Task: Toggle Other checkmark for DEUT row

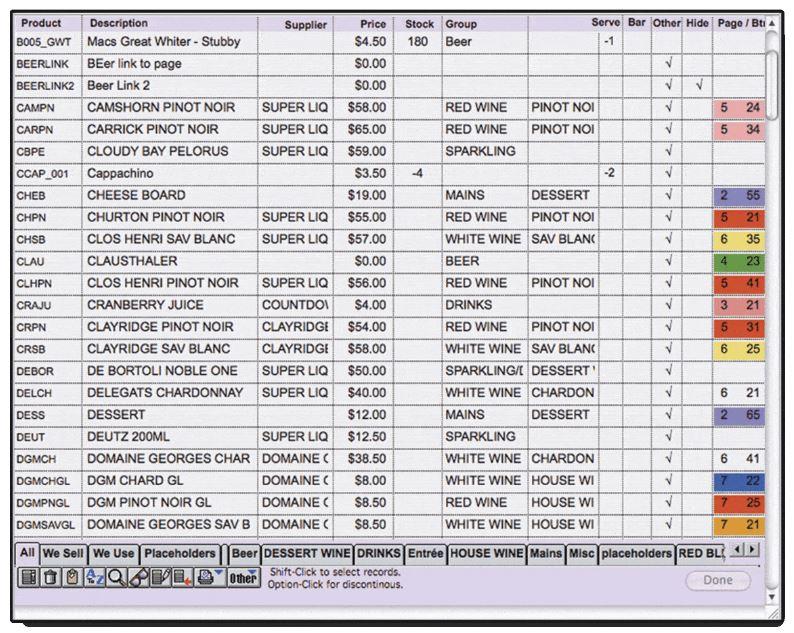Action: pos(667,437)
